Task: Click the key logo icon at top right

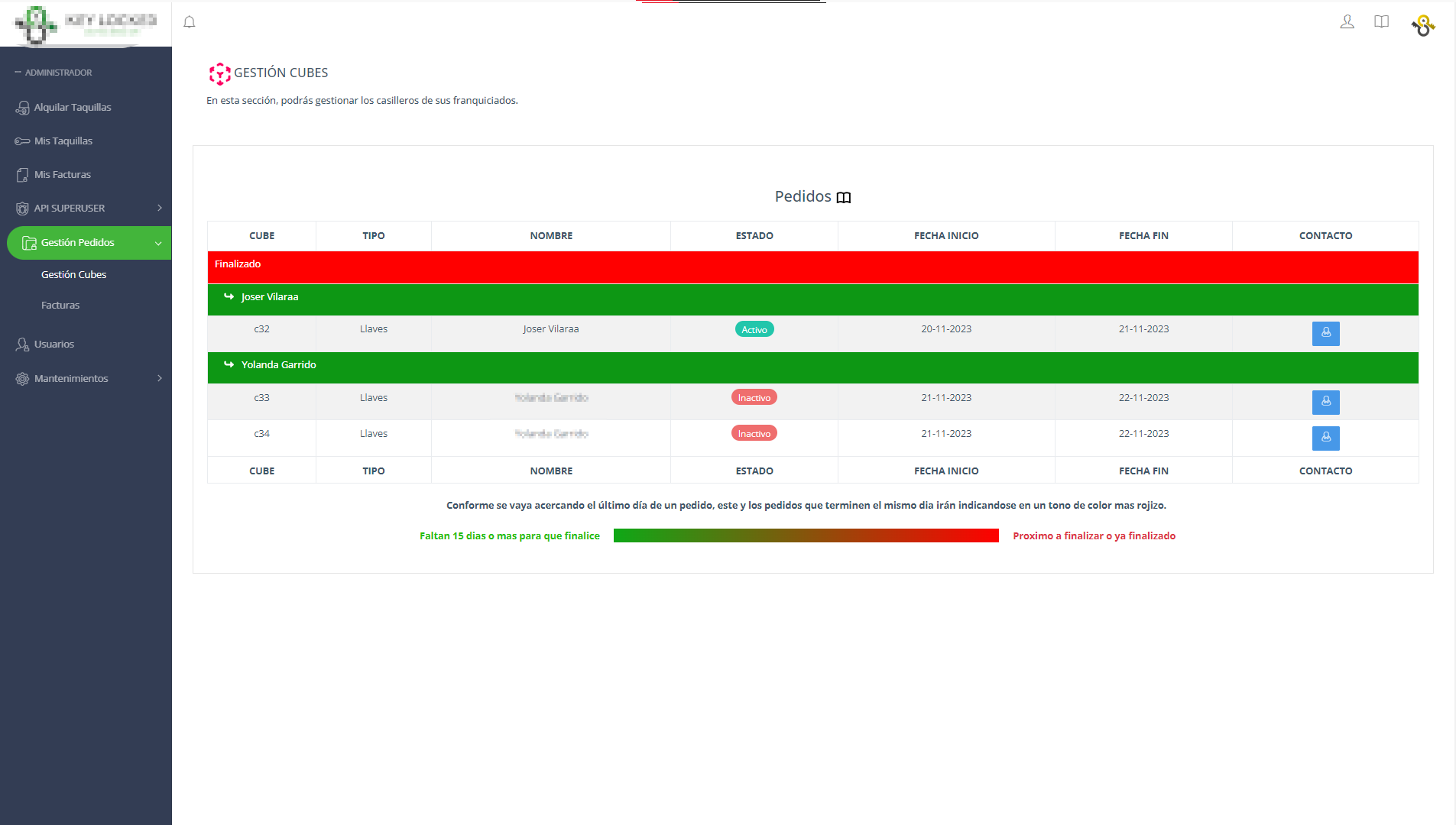Action: point(1422,25)
